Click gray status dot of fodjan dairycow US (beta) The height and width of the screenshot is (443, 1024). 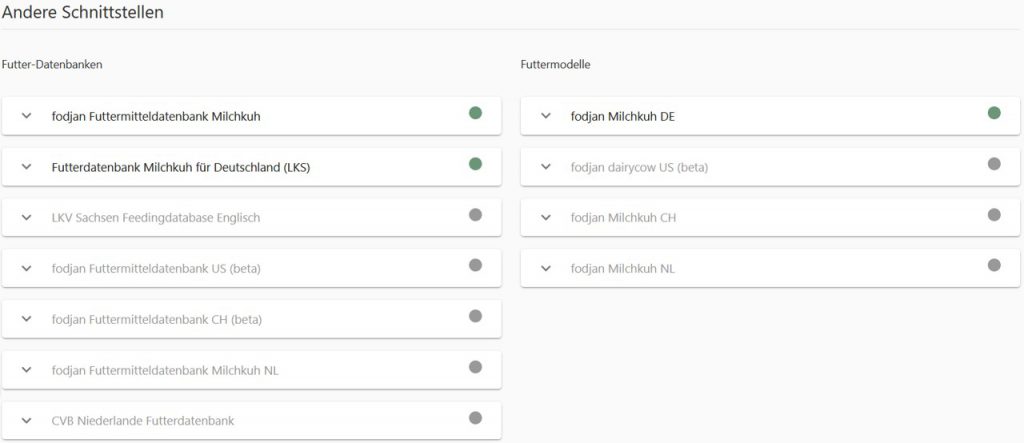click(x=994, y=164)
